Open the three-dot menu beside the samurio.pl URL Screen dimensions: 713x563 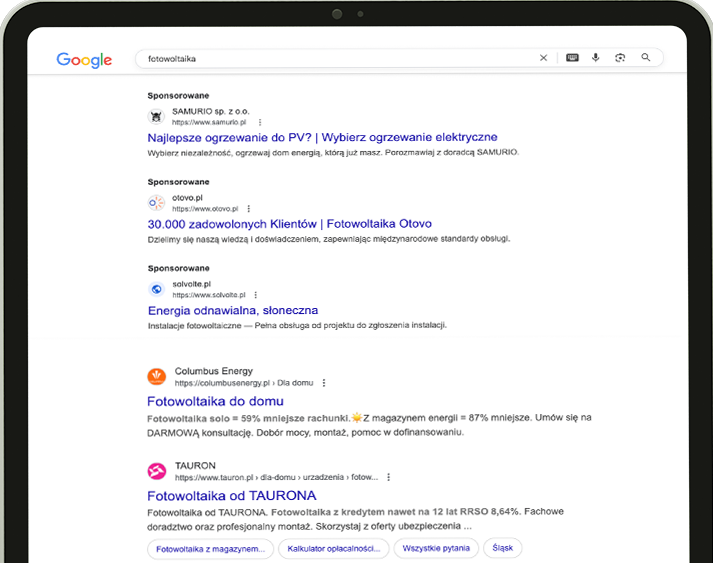coord(260,122)
